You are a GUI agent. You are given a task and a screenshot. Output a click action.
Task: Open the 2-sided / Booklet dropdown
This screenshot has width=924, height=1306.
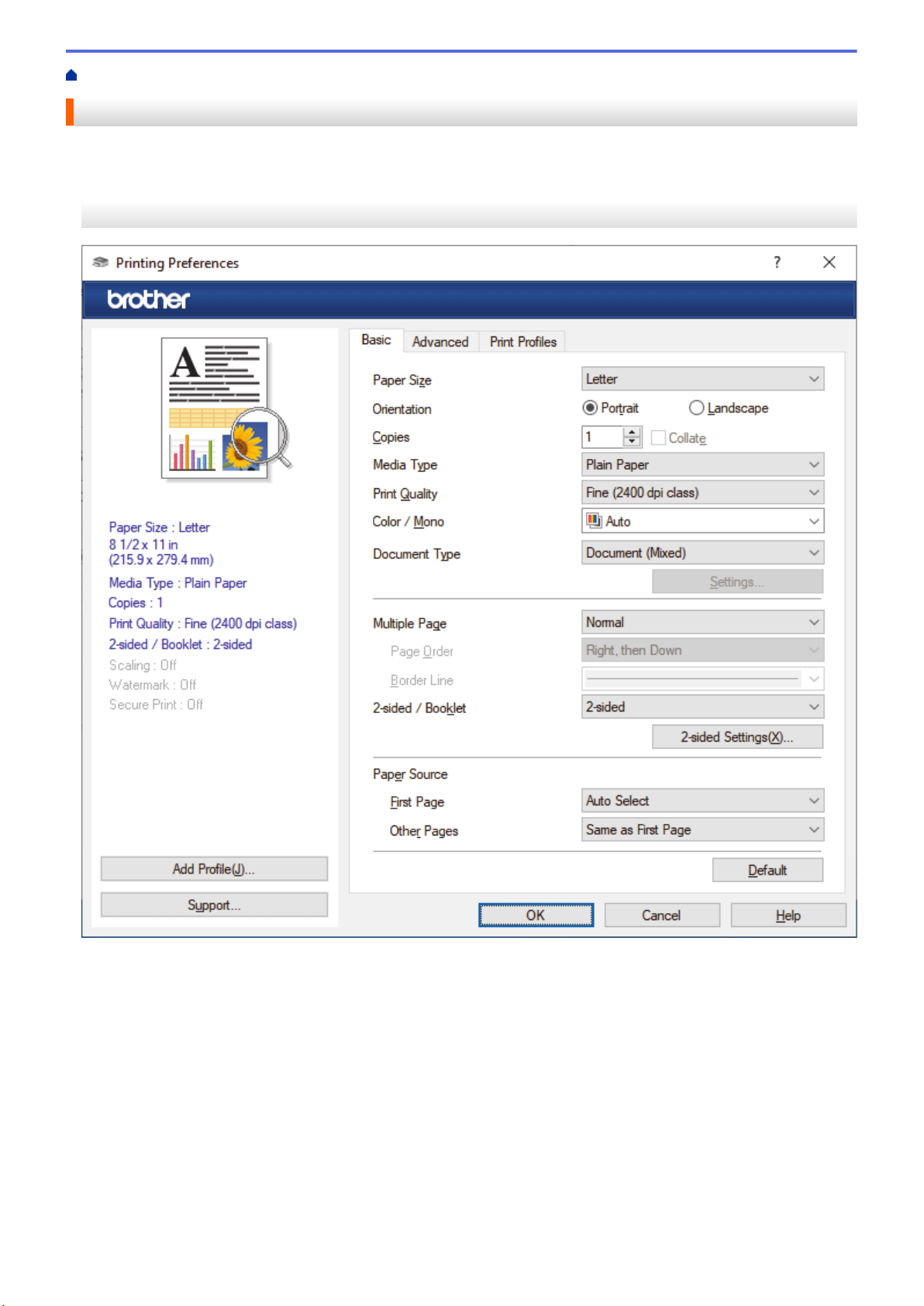702,707
